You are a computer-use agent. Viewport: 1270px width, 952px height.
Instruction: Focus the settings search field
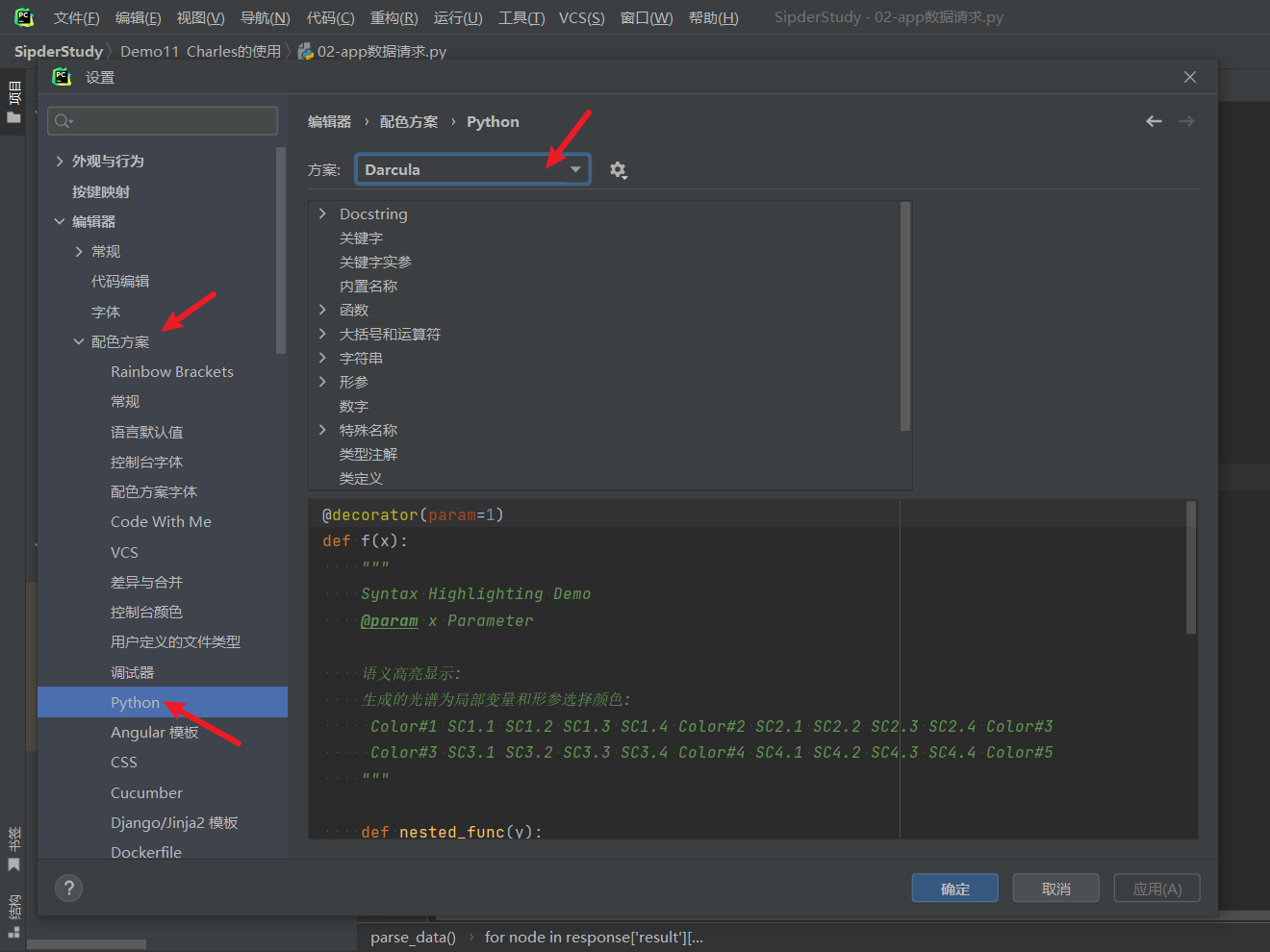(x=163, y=121)
